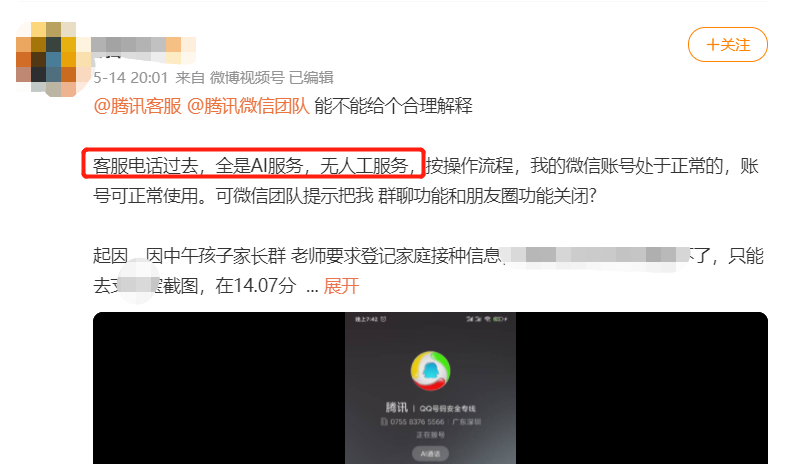This screenshot has height=464, width=787.
Task: Click the cellular signal bars in phone status bar
Action: pos(474,319)
